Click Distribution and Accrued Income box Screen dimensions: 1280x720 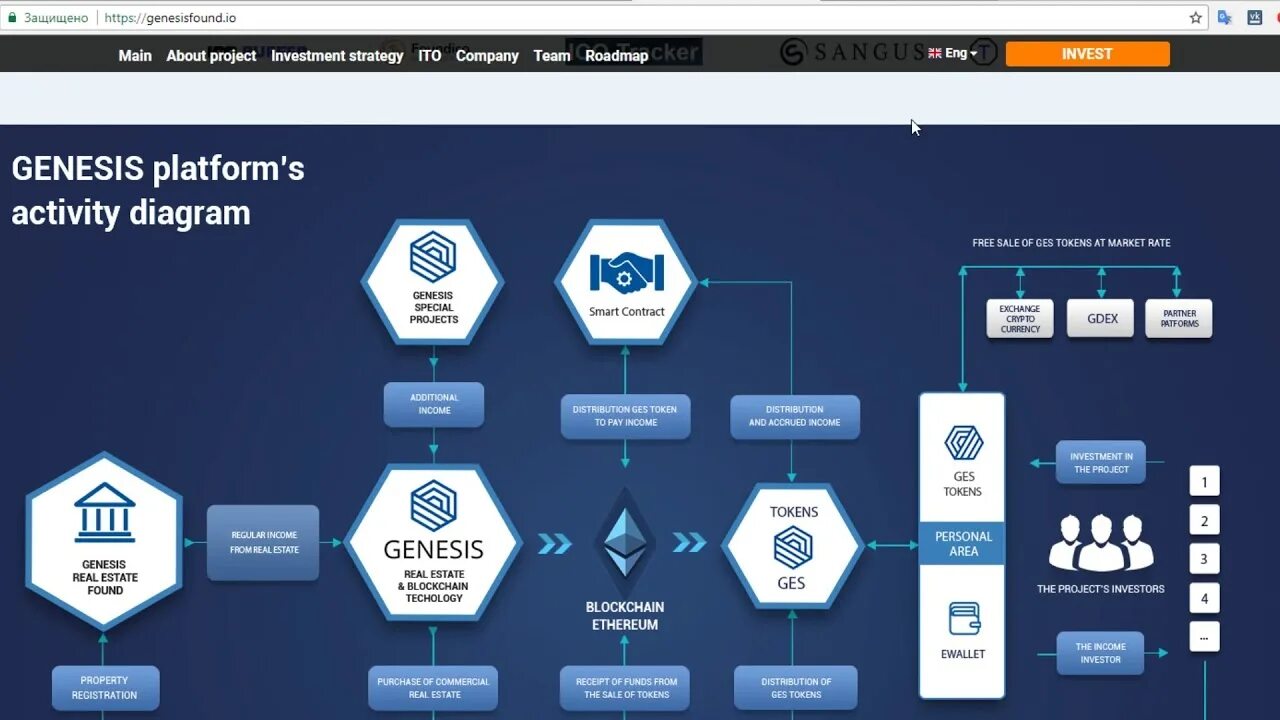tap(795, 416)
